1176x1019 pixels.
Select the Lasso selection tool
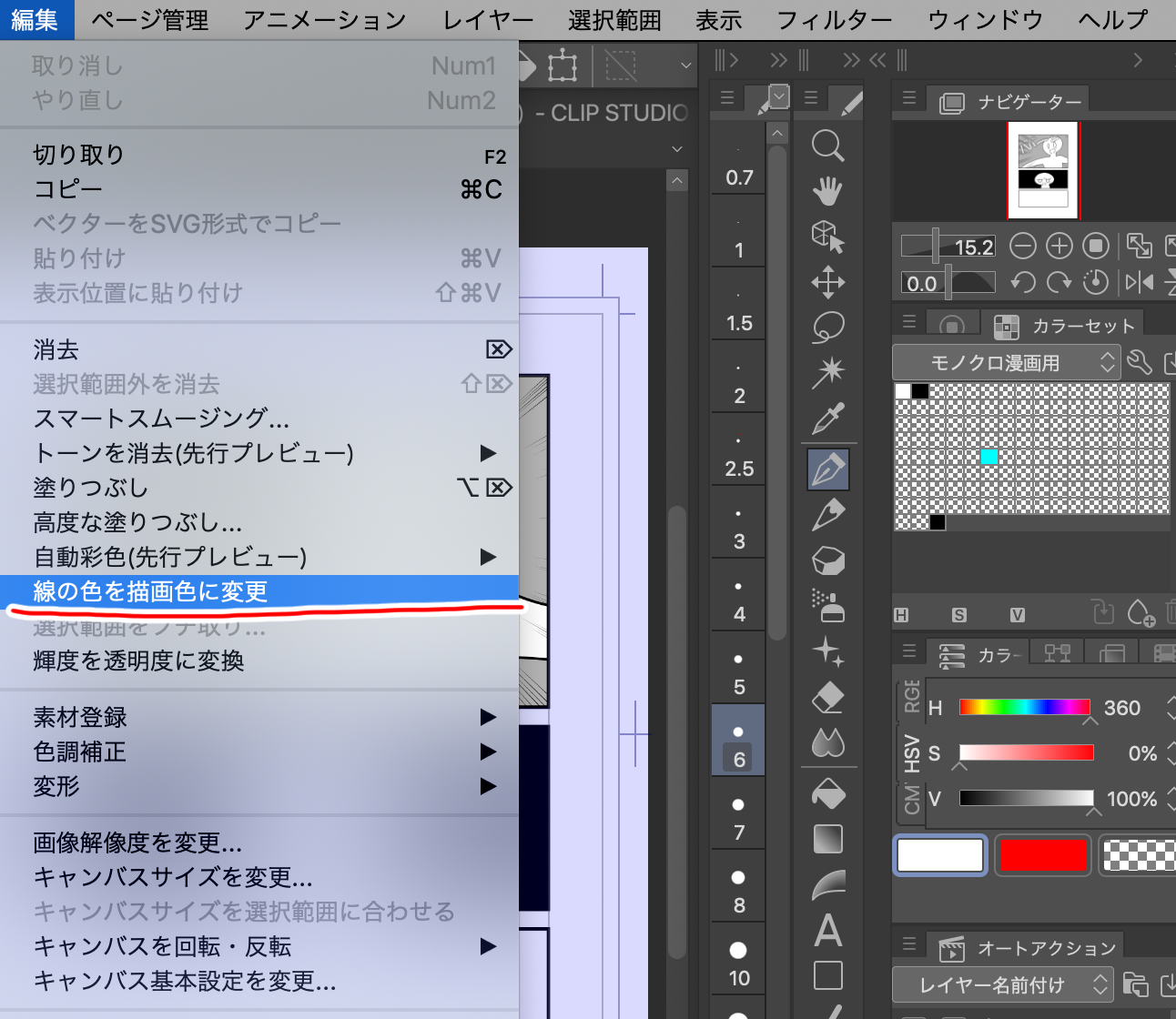tap(827, 328)
